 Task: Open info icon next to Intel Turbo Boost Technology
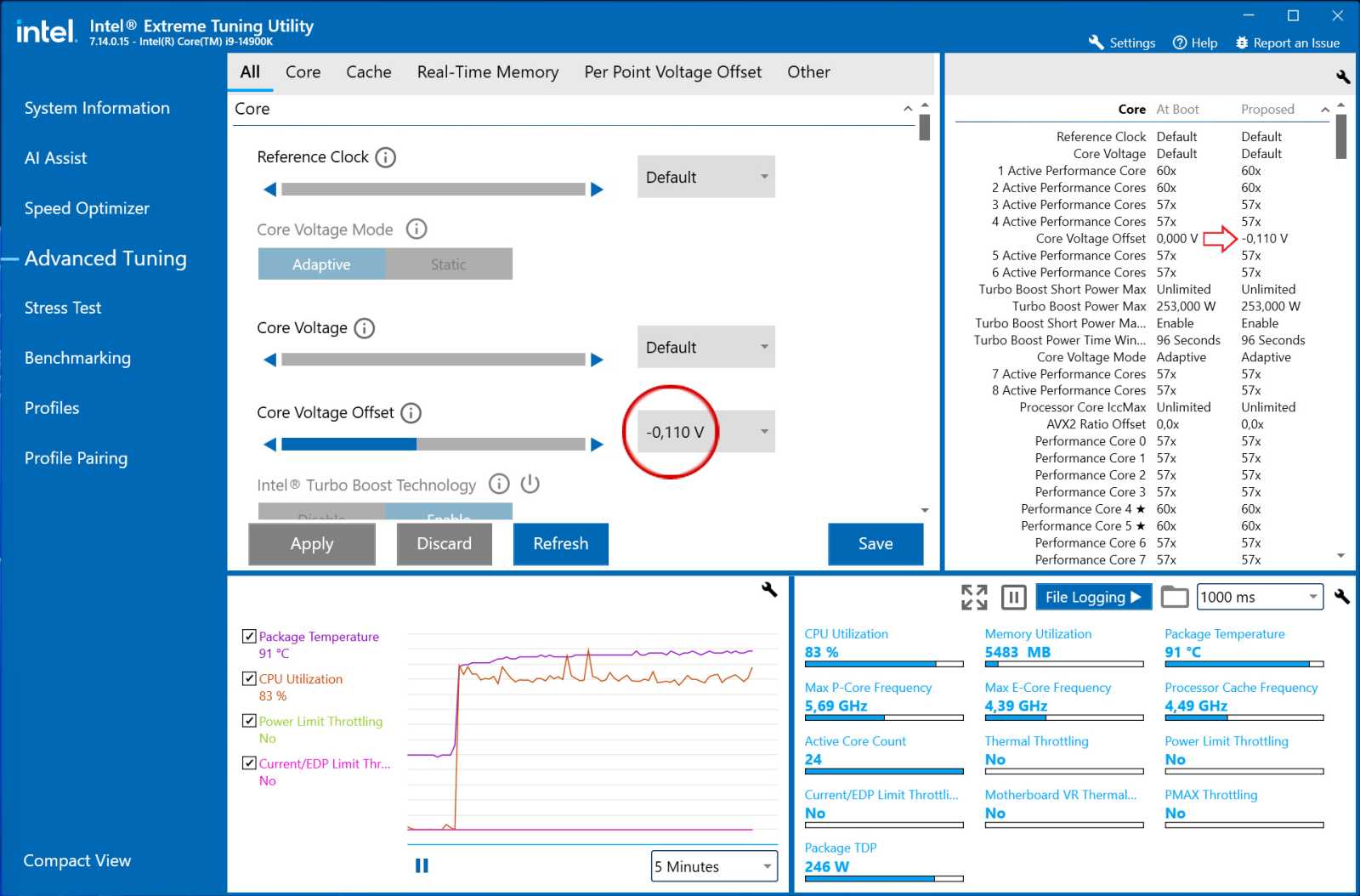point(499,485)
